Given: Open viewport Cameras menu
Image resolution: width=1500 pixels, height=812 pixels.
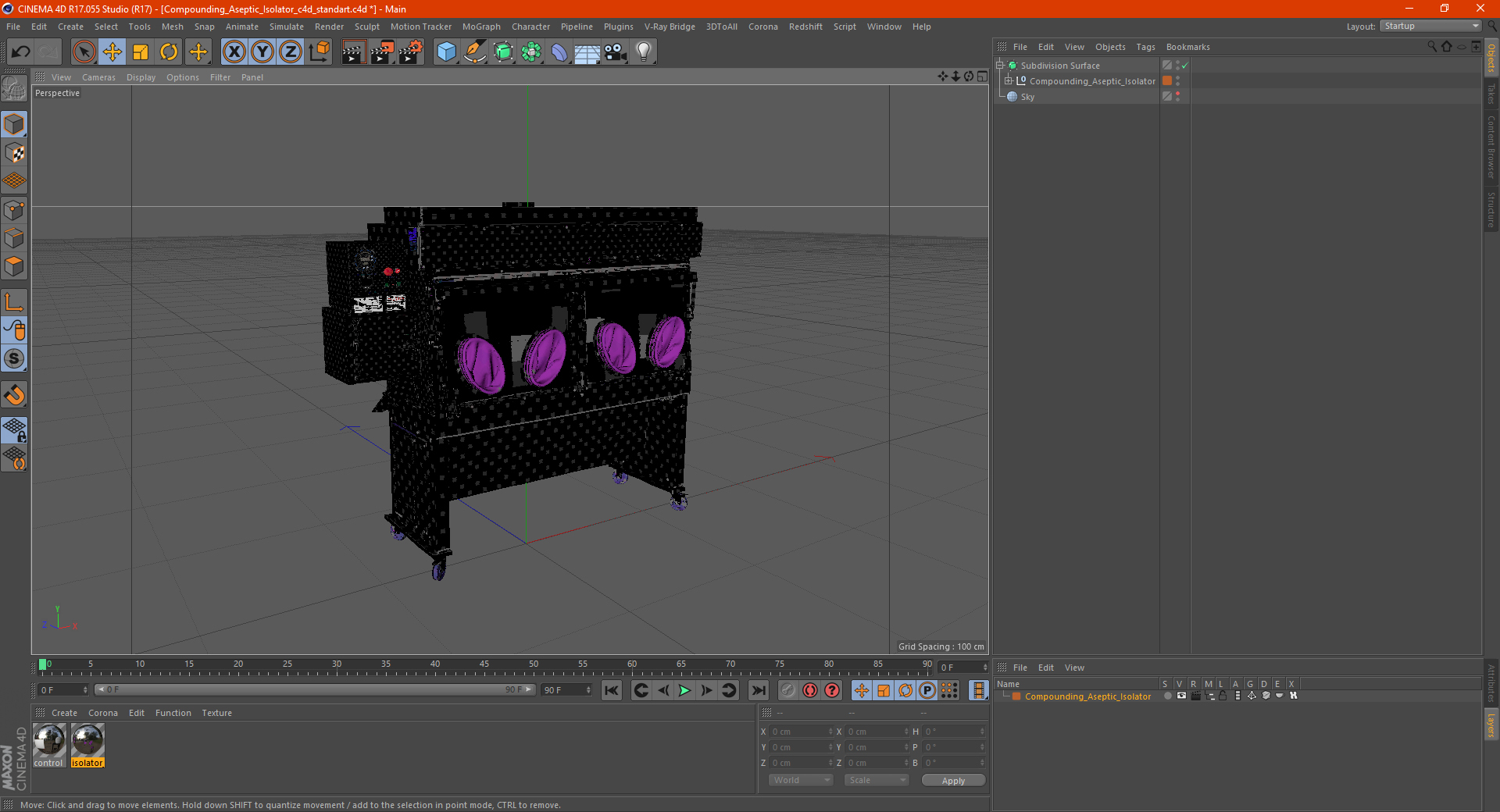Looking at the screenshot, I should pos(98,77).
